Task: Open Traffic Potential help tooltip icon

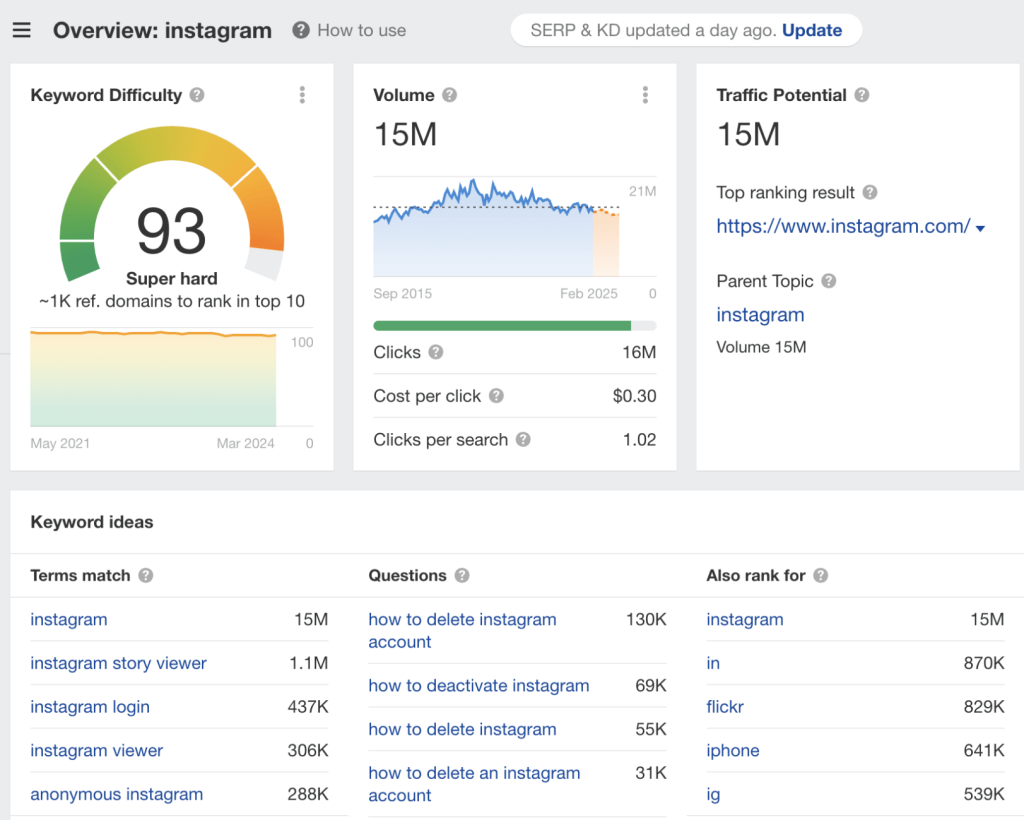Action: click(x=862, y=95)
